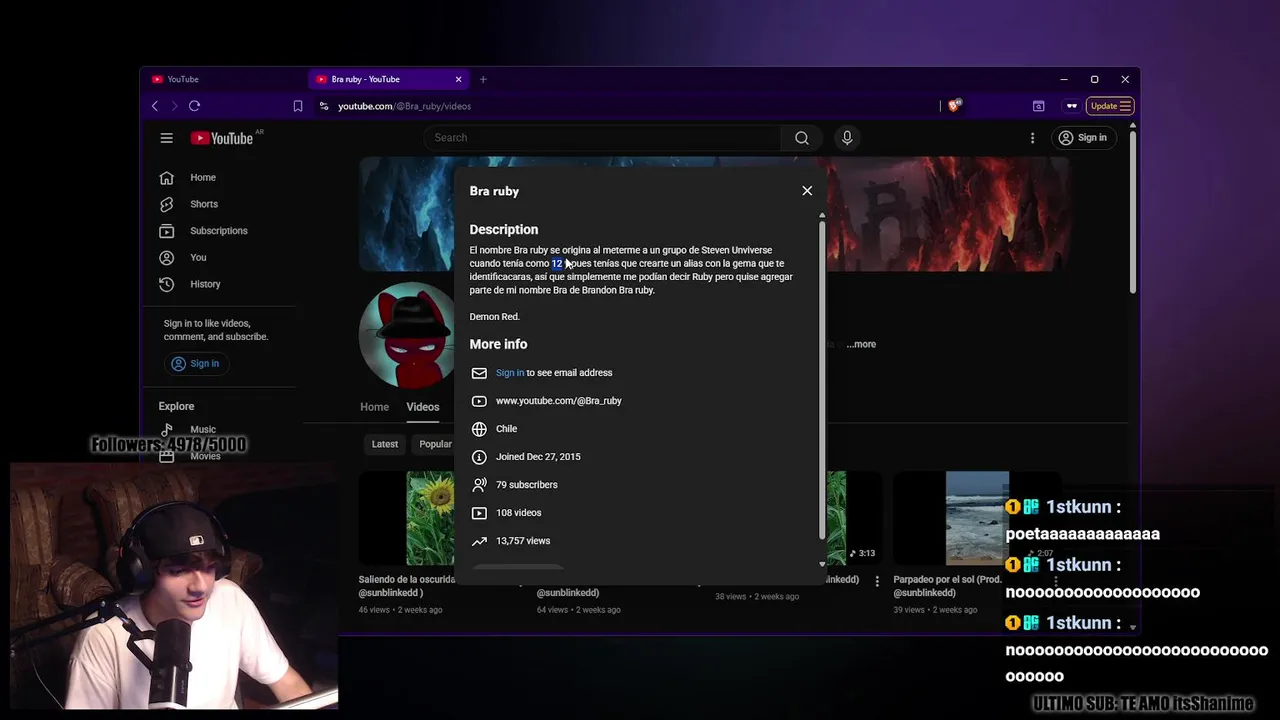This screenshot has height=720, width=1280.
Task: Click videos count play icon
Action: click(479, 513)
